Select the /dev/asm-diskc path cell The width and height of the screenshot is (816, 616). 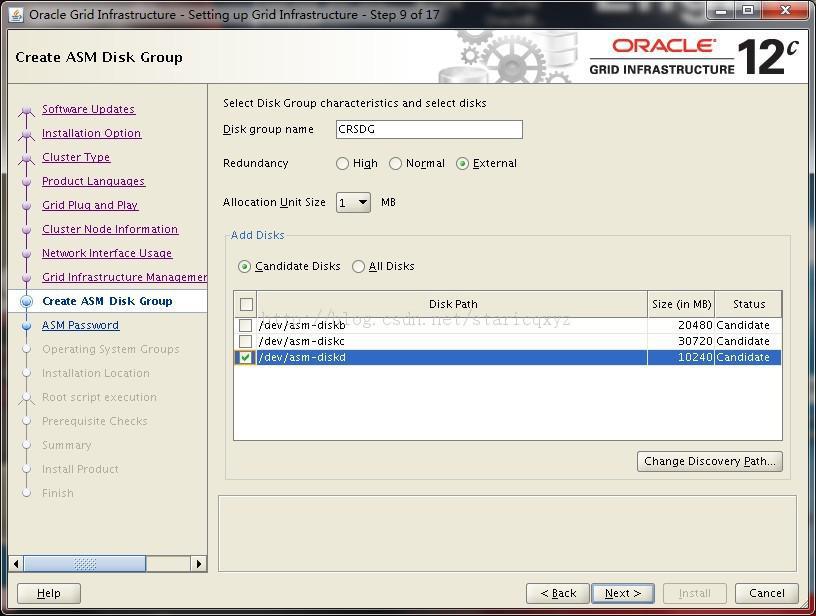452,341
